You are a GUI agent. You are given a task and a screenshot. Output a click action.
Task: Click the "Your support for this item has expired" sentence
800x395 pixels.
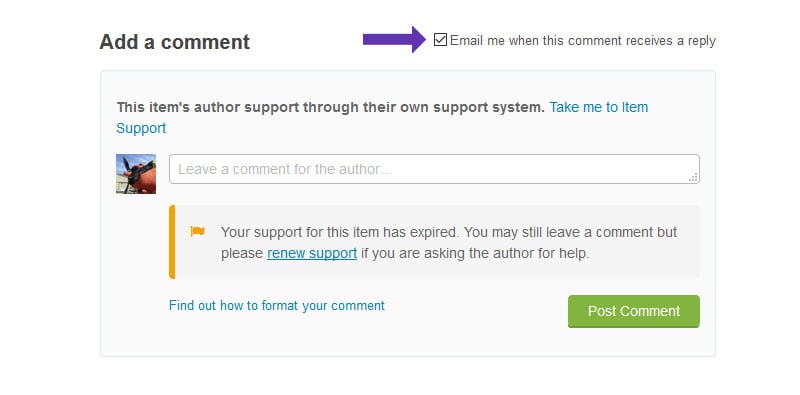341,232
